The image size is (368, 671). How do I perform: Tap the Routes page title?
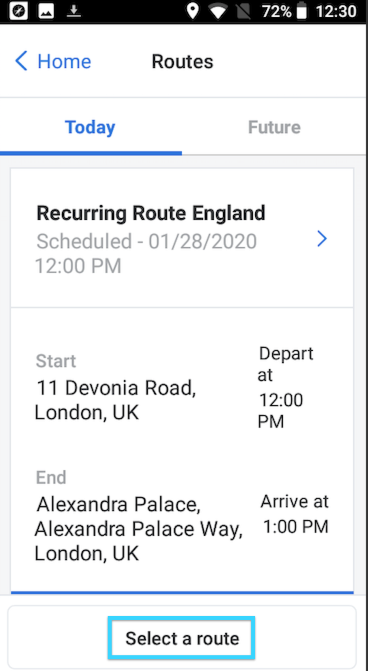(x=182, y=62)
